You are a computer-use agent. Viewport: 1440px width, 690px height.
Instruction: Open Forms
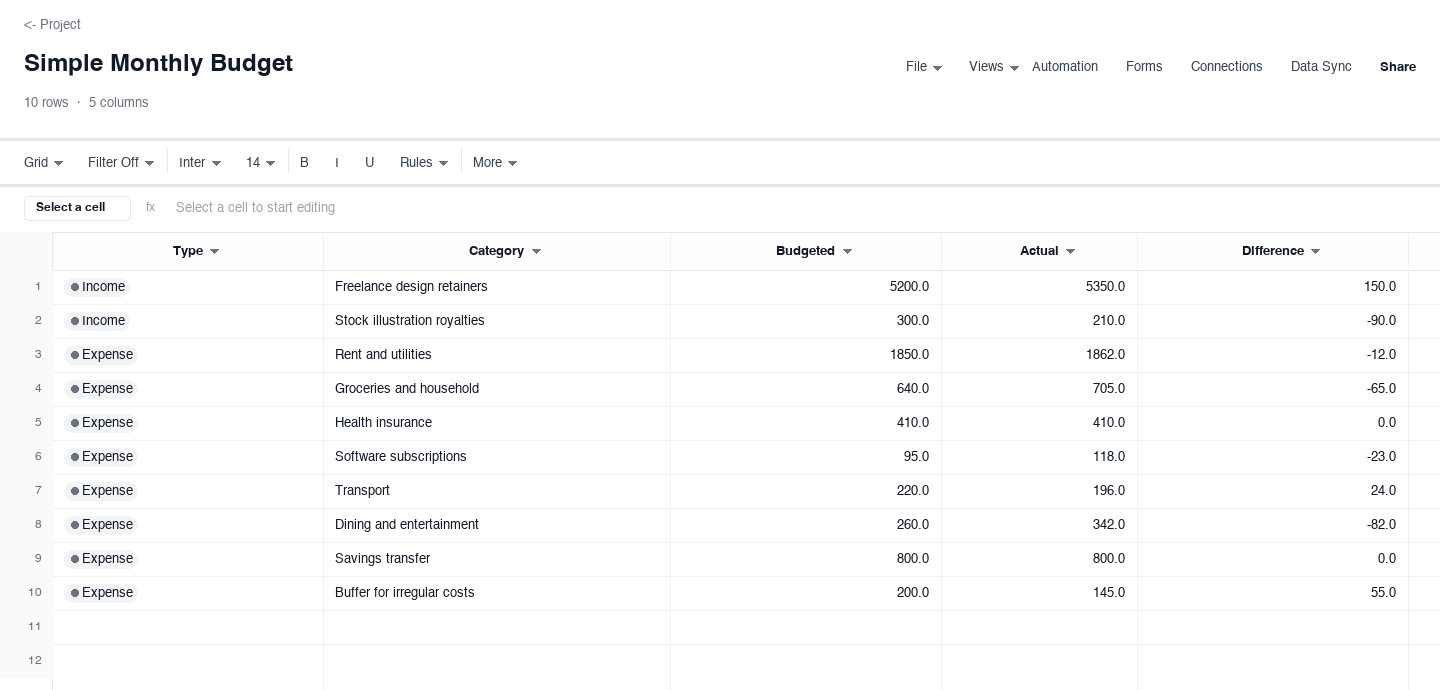(x=1144, y=67)
